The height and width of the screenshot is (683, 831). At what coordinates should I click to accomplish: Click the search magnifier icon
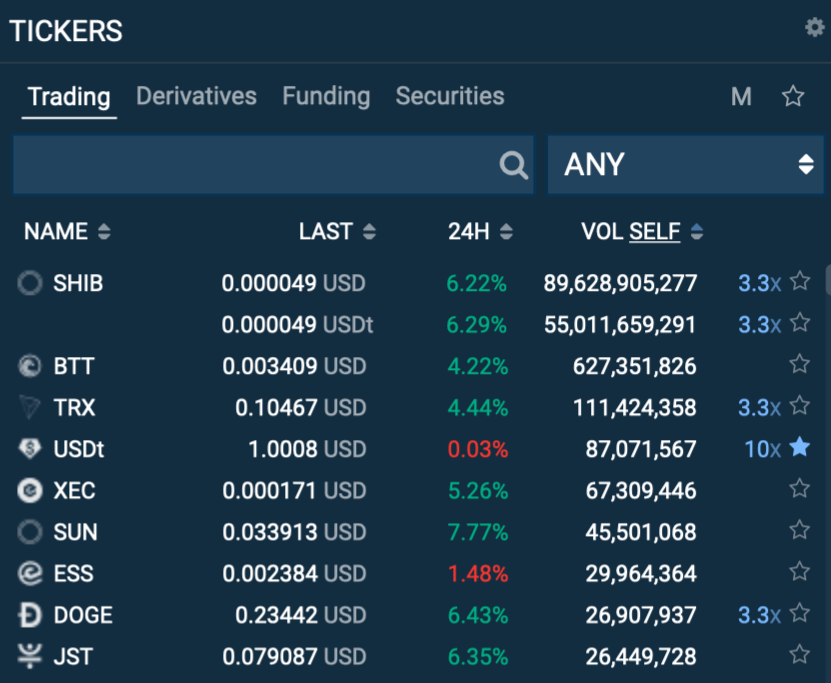pos(514,165)
